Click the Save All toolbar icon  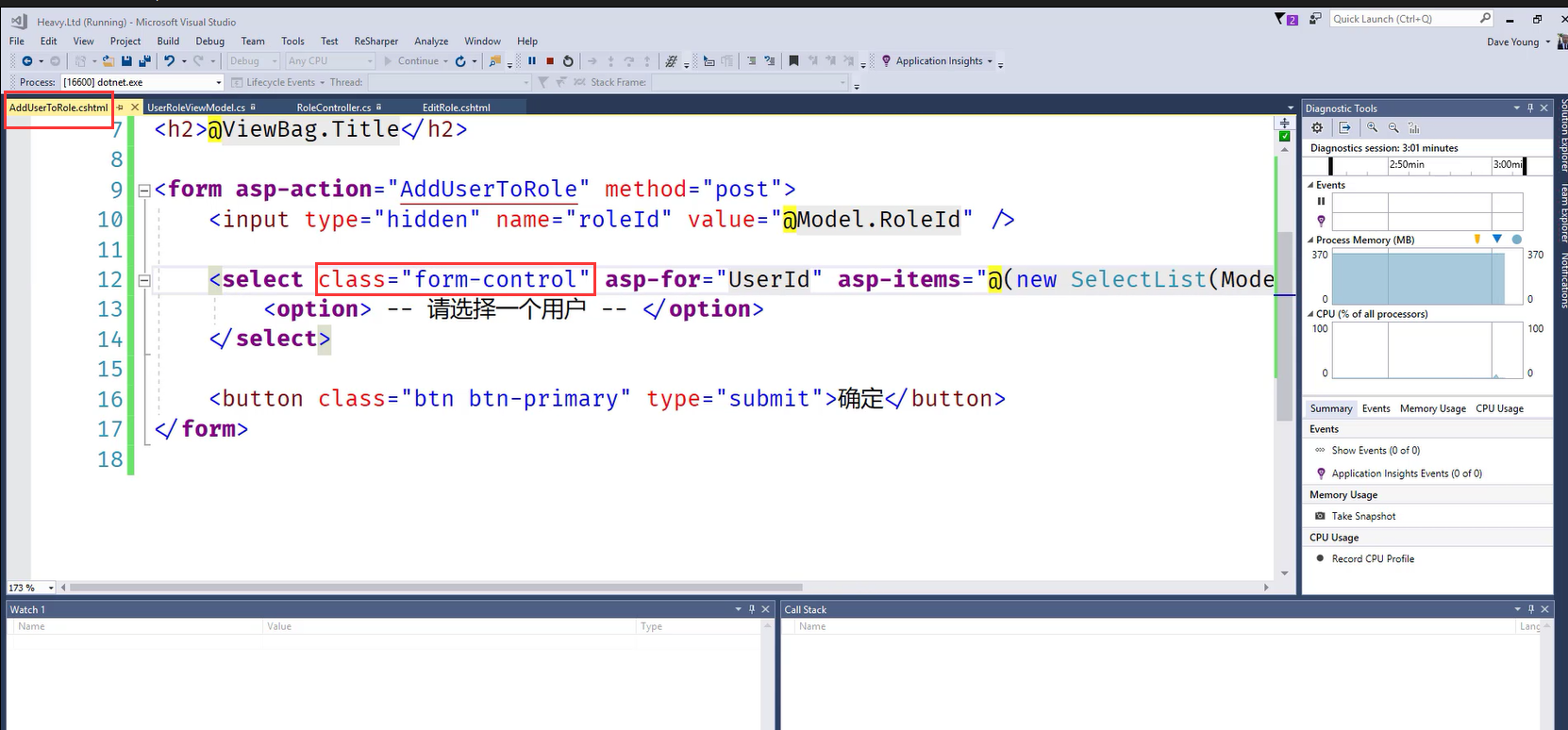(144, 61)
